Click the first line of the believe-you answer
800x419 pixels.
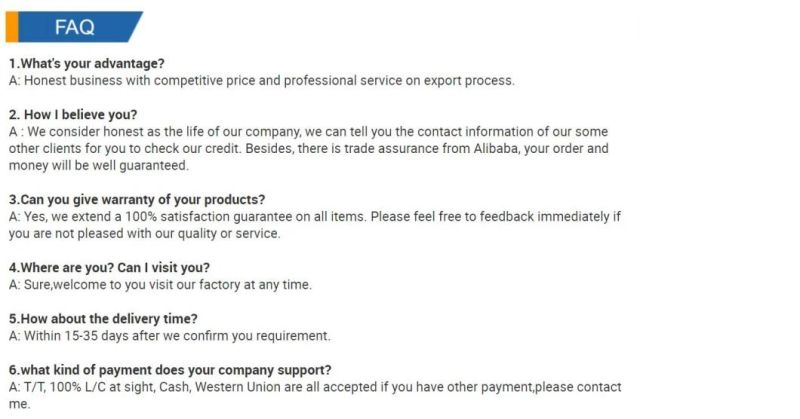coord(308,132)
